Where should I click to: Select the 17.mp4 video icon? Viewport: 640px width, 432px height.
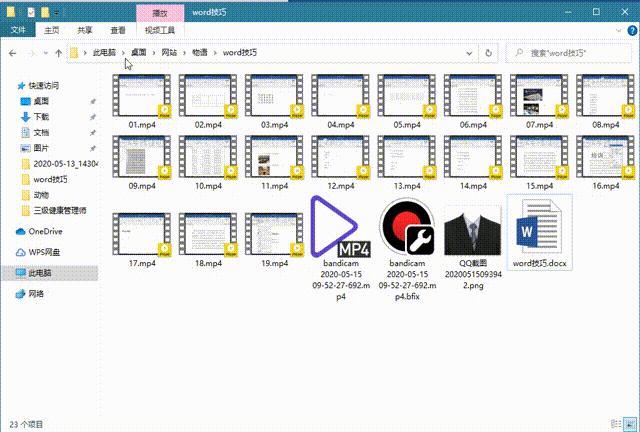[x=142, y=235]
